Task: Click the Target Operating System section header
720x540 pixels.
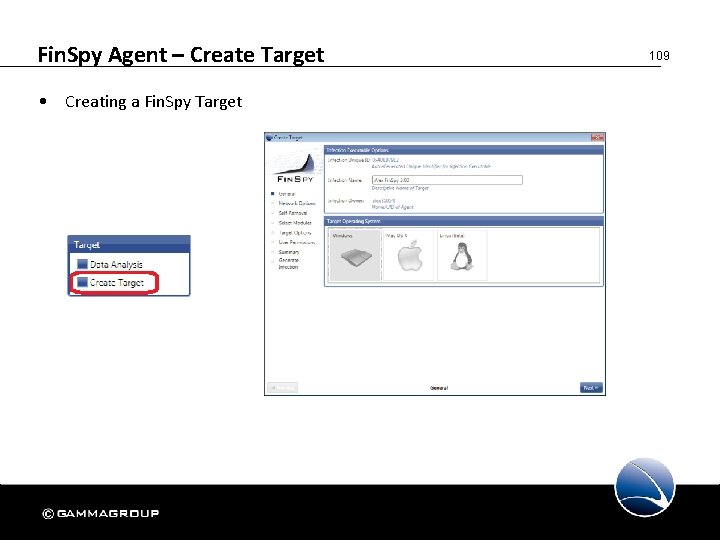Action: point(463,221)
